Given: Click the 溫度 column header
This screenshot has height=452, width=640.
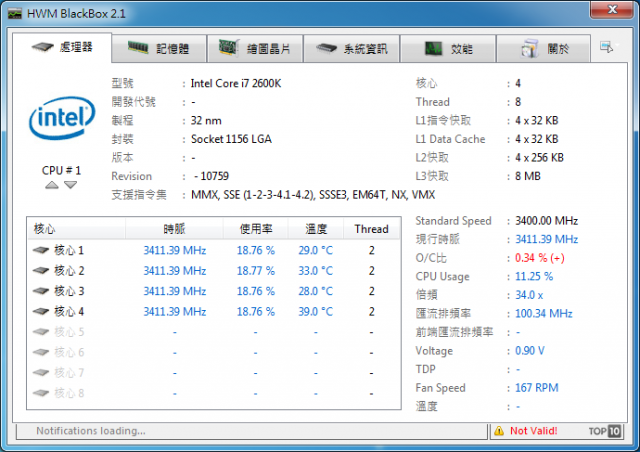Looking at the screenshot, I should pos(316,229).
